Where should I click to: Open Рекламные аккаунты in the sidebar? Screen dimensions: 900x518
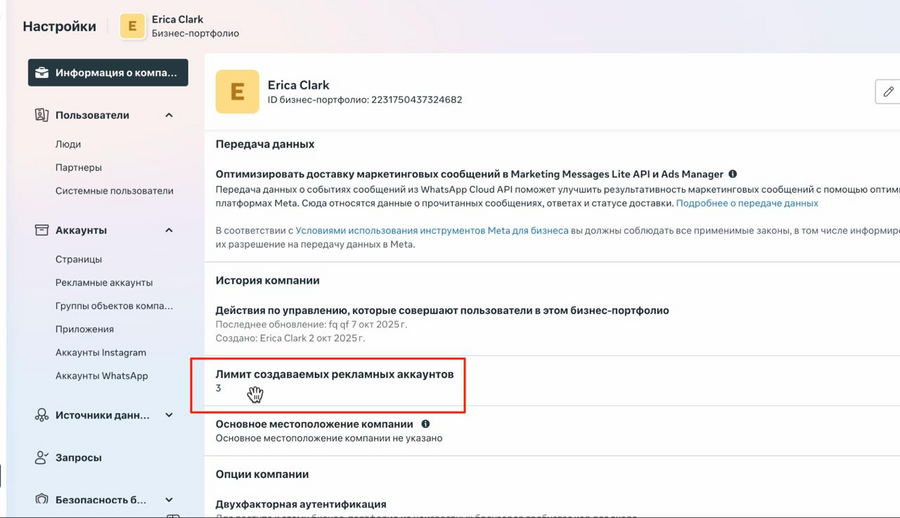[104, 283]
